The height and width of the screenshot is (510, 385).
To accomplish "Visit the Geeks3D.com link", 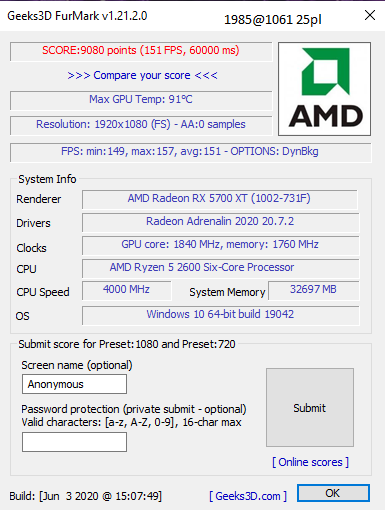I will [x=248, y=496].
